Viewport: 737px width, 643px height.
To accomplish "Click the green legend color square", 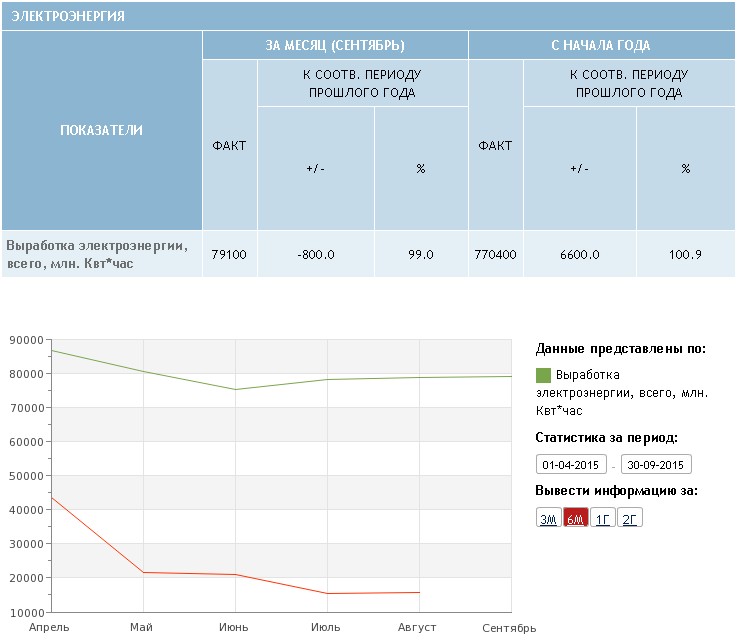I will [544, 375].
